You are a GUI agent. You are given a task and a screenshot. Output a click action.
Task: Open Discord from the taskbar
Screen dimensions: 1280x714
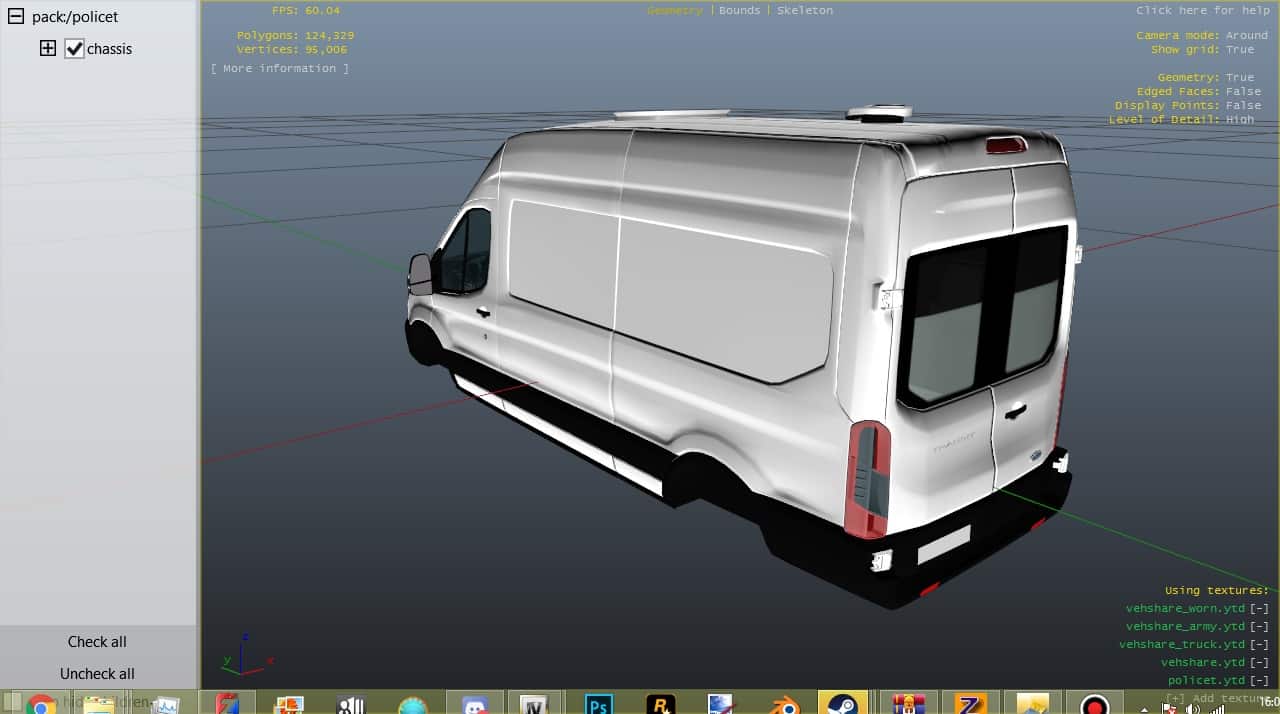point(473,704)
